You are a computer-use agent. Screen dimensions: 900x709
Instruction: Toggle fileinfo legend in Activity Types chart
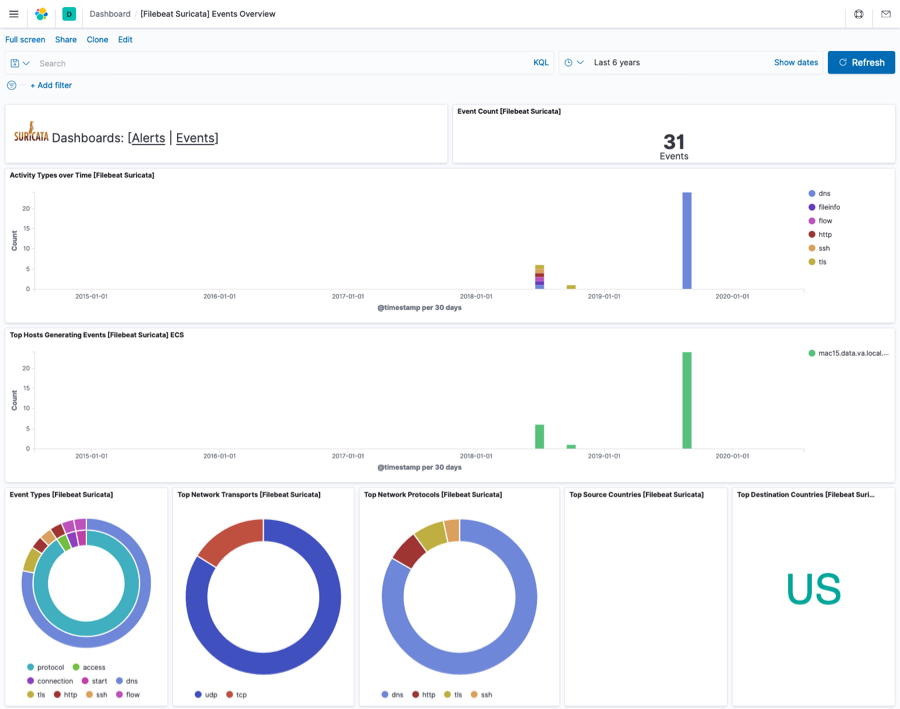point(824,207)
